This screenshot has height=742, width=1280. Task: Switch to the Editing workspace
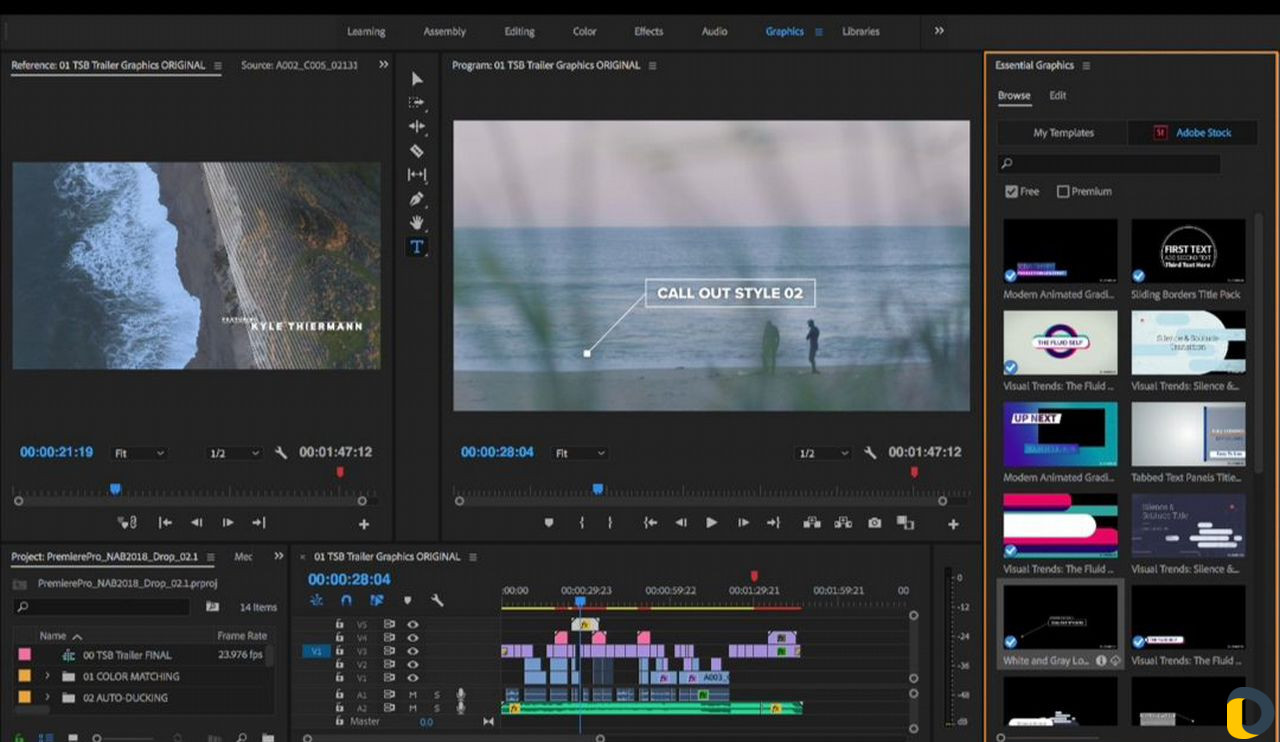[519, 31]
